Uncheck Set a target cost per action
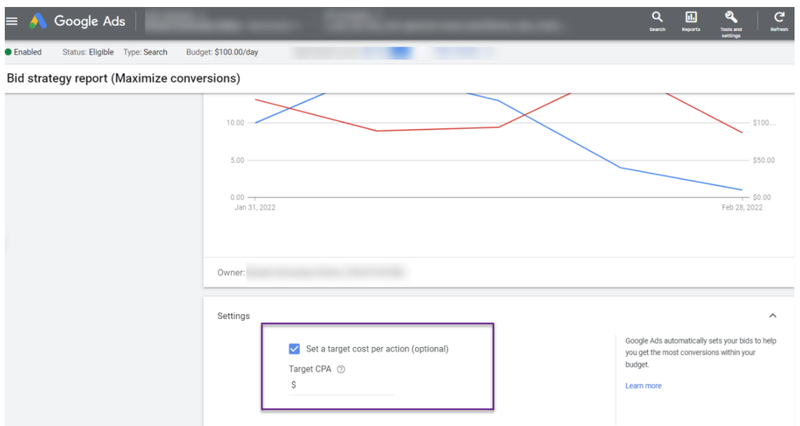Viewport: 800px width, 426px height. click(294, 349)
